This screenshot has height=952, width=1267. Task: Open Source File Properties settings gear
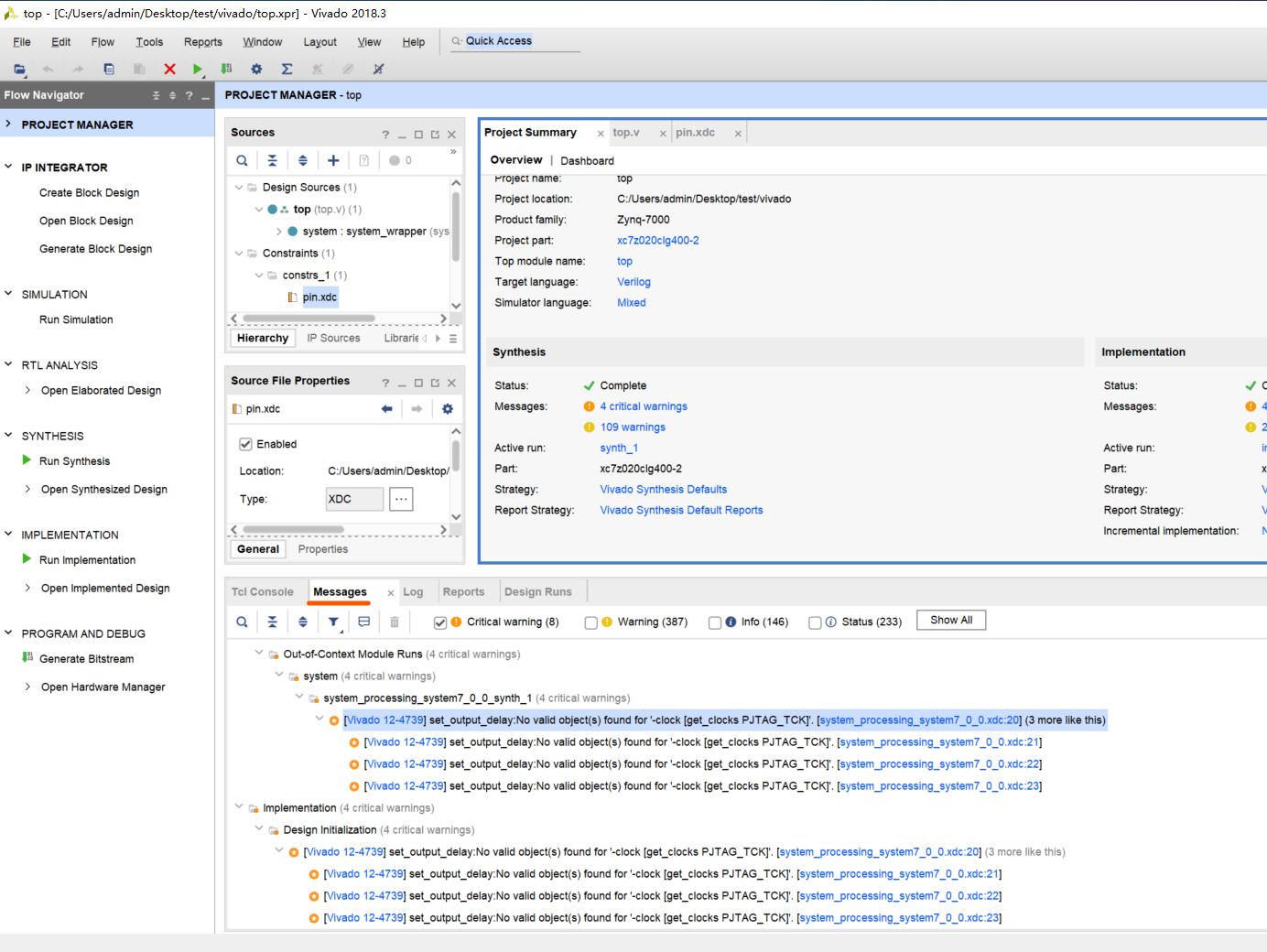point(448,409)
